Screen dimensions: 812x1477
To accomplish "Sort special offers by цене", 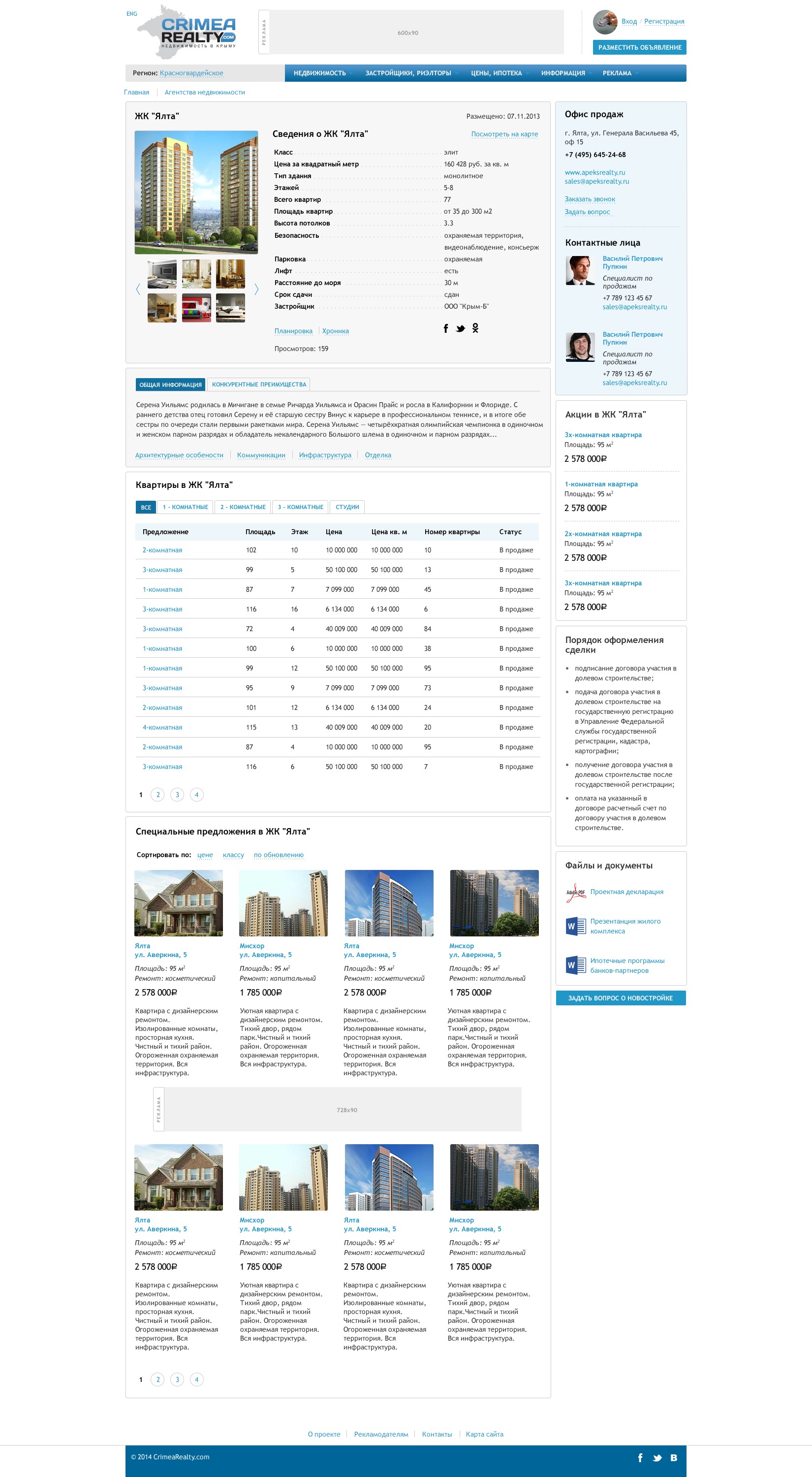I will click(205, 855).
